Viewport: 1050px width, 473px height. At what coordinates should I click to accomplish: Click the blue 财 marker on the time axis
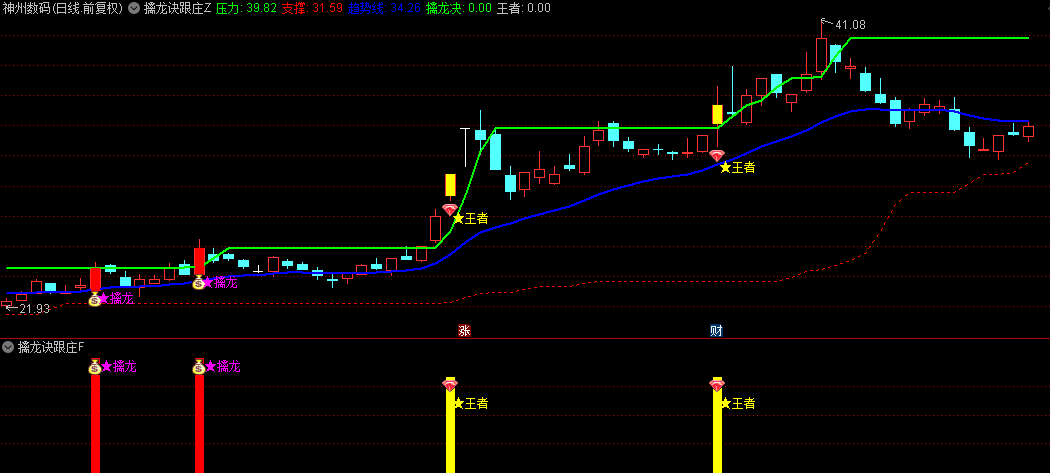(x=717, y=330)
